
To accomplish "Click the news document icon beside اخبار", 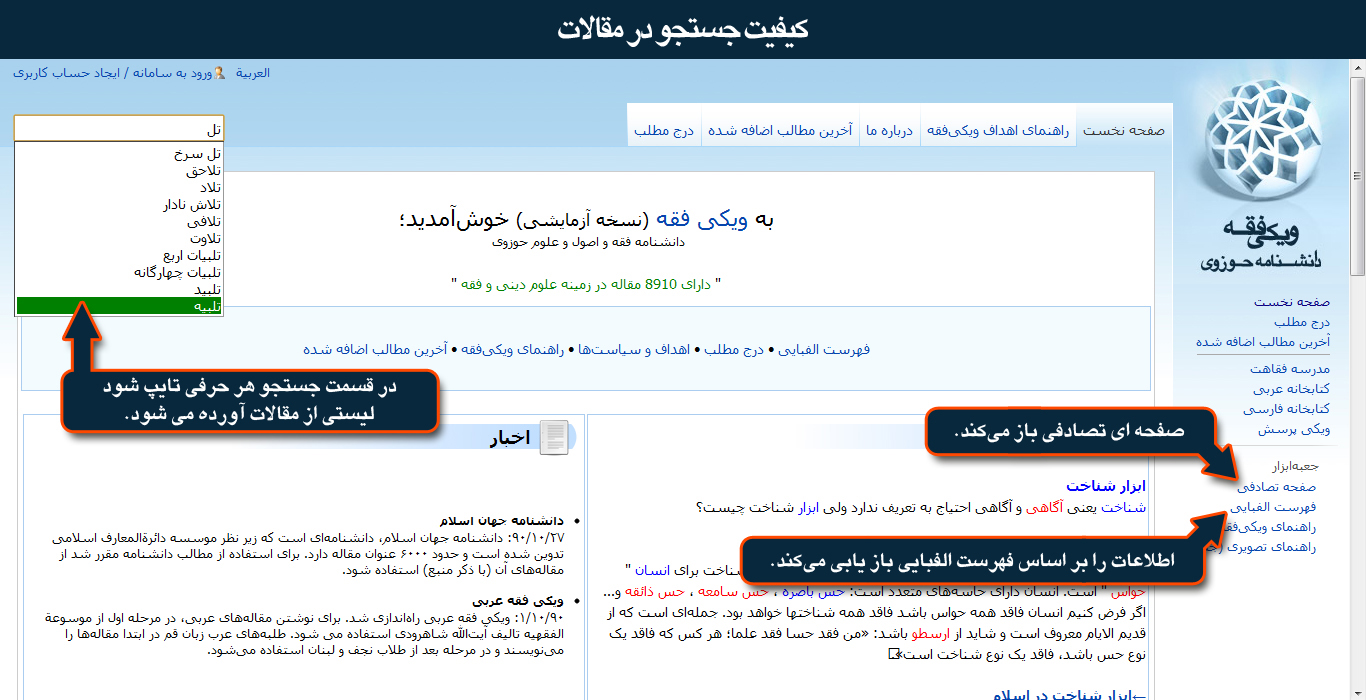I will (554, 438).
